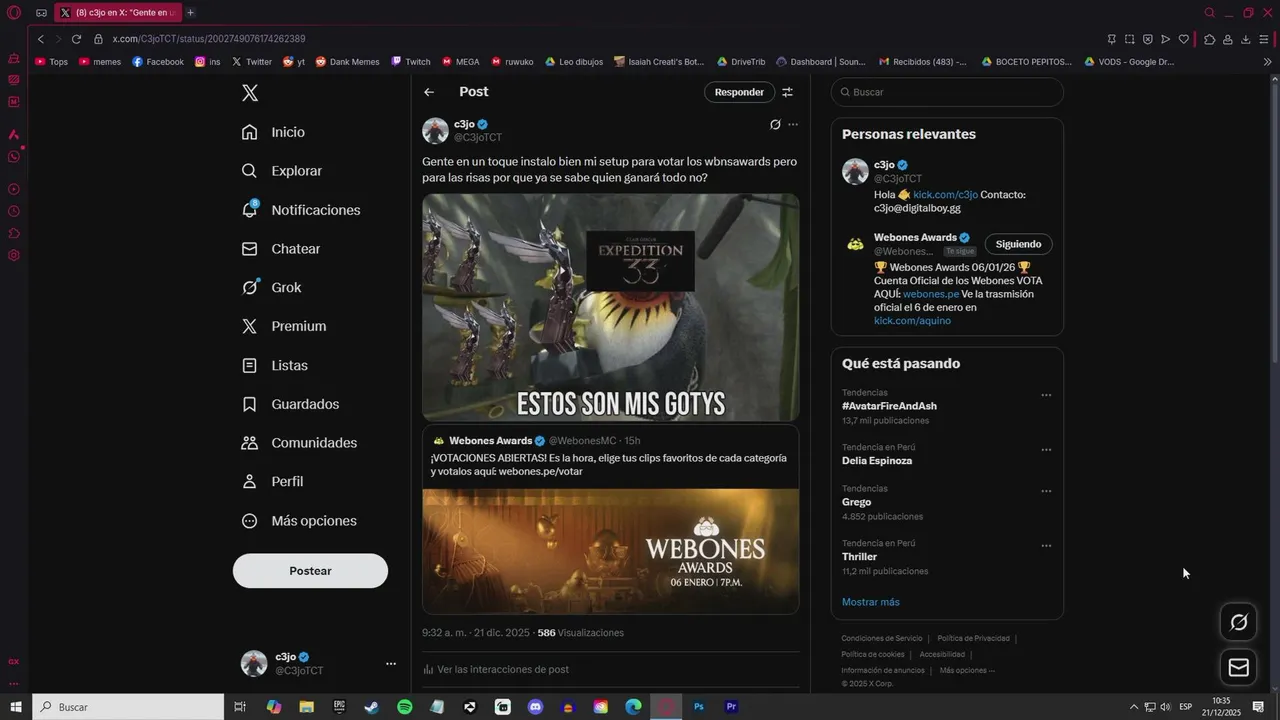The width and height of the screenshot is (1280, 720).
Task: Open kick.com/aquino link
Action: coord(912,321)
